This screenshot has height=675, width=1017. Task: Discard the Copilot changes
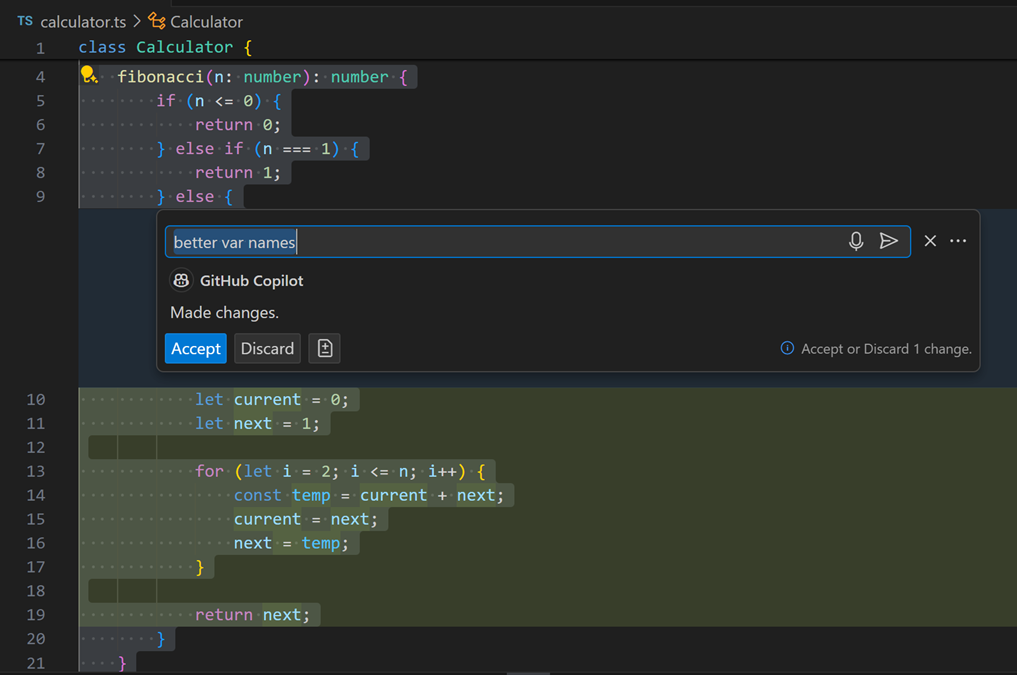pyautogui.click(x=267, y=348)
